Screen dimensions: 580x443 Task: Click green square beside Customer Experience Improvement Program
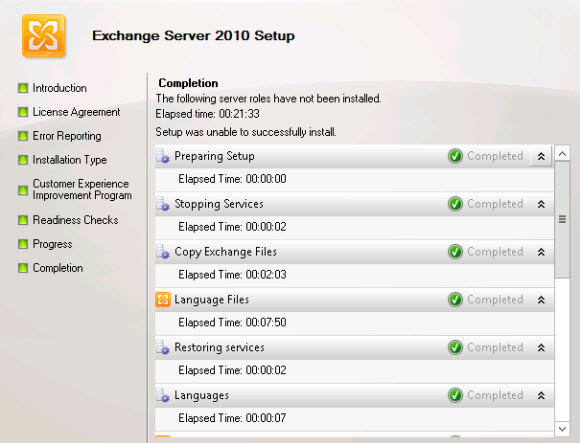pyautogui.click(x=23, y=190)
